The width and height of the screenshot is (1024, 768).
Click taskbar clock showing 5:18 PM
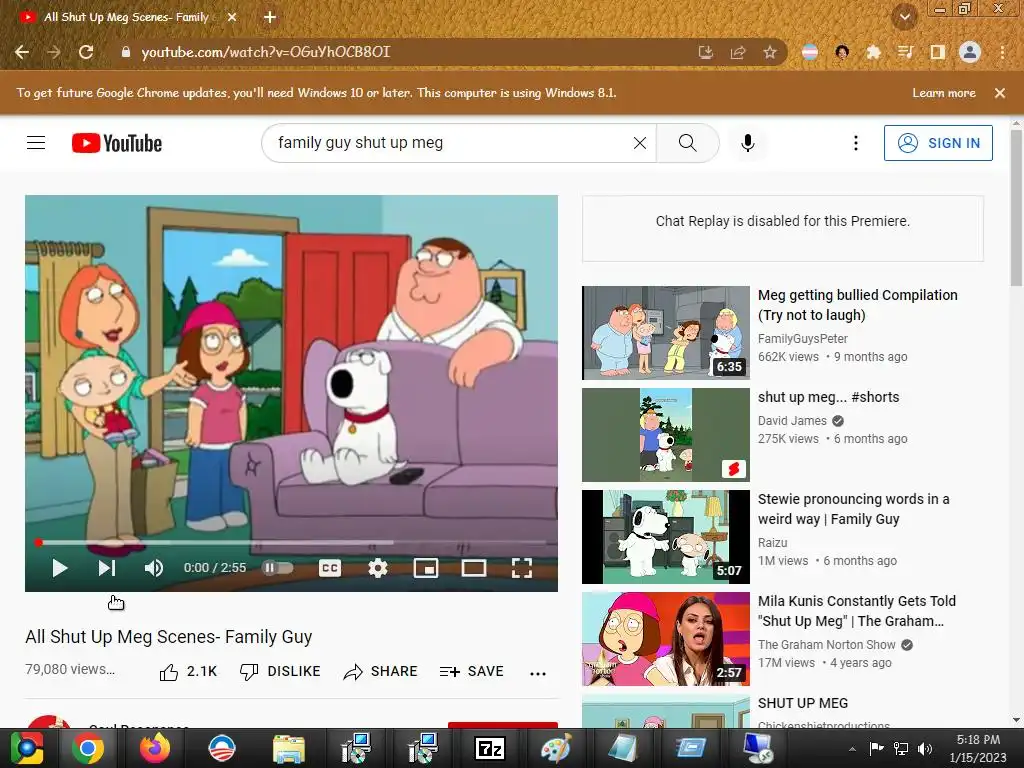(x=978, y=748)
